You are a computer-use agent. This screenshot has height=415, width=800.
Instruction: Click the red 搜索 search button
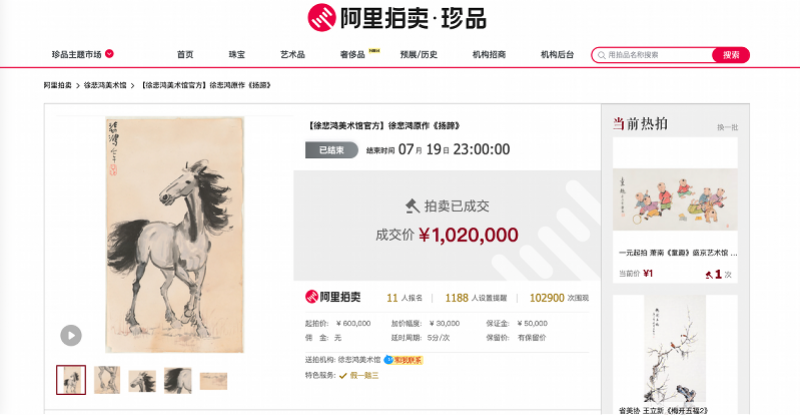pos(731,55)
